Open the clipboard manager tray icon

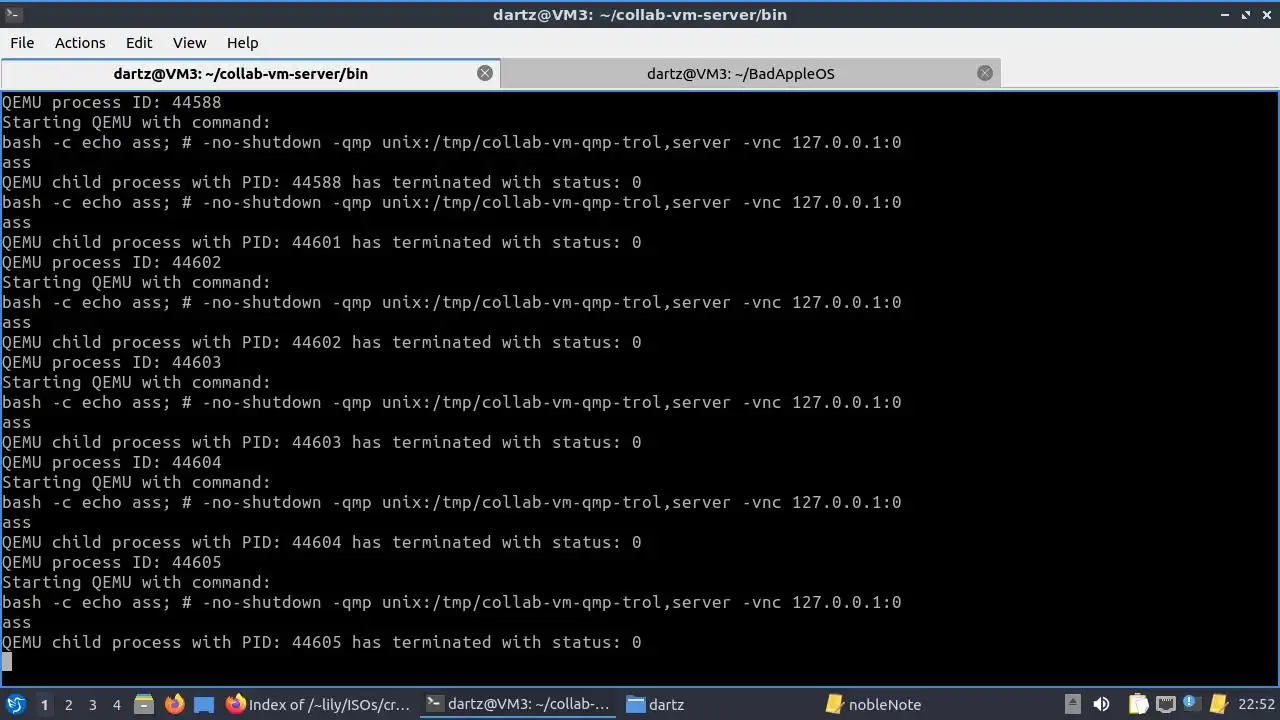coord(1138,704)
